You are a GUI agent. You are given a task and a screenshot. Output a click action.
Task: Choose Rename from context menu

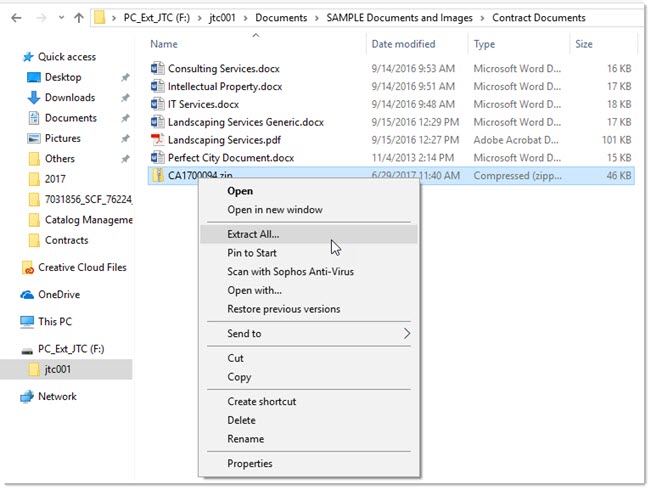click(245, 439)
